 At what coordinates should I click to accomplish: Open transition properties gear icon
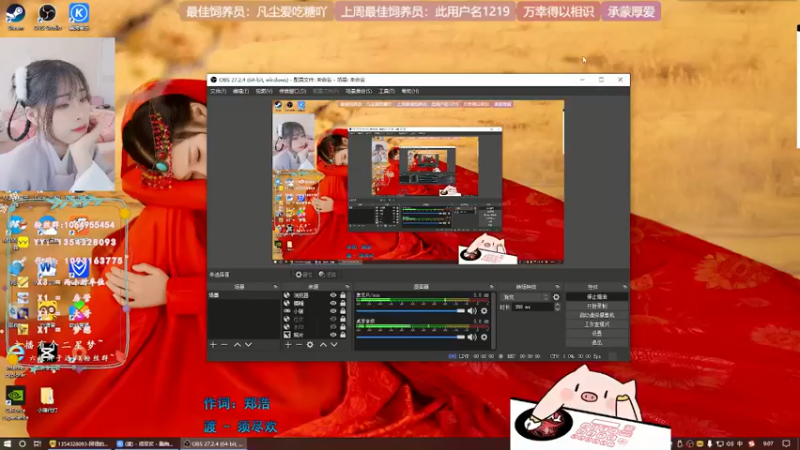pyautogui.click(x=556, y=297)
